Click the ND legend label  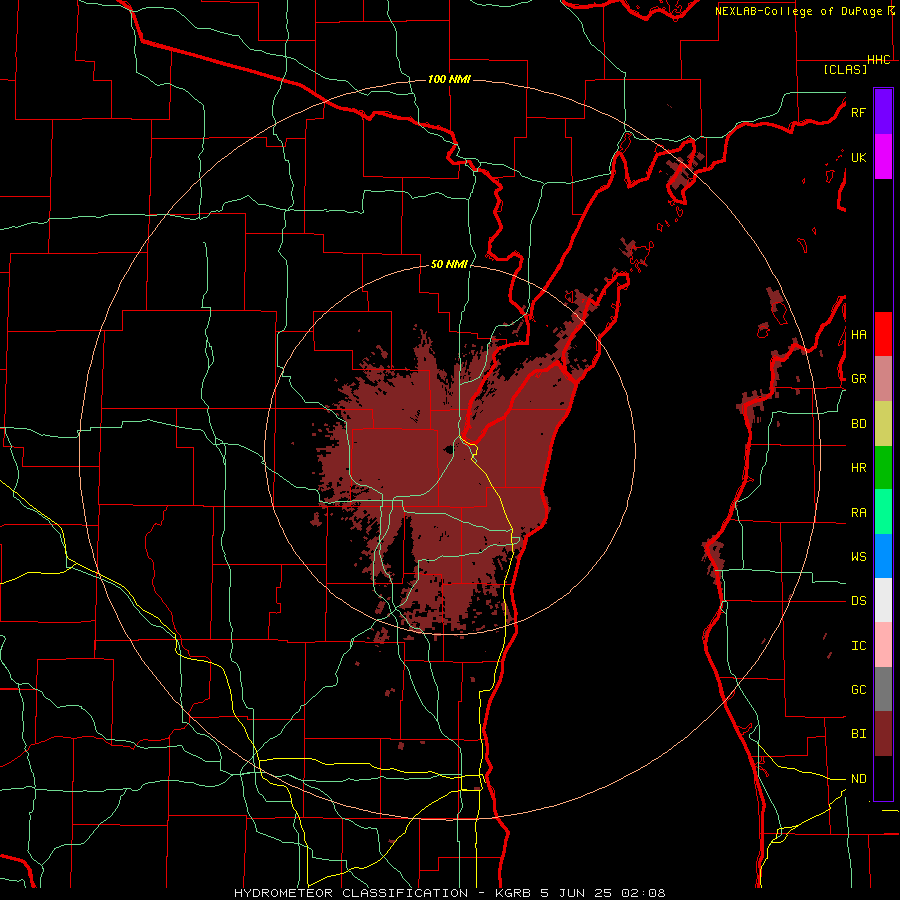(x=858, y=779)
